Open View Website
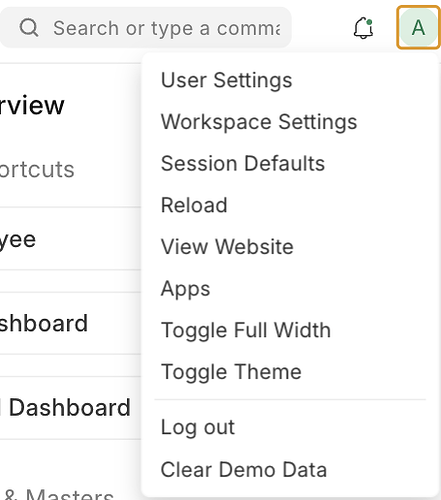Image resolution: width=441 pixels, height=500 pixels. coord(227,247)
